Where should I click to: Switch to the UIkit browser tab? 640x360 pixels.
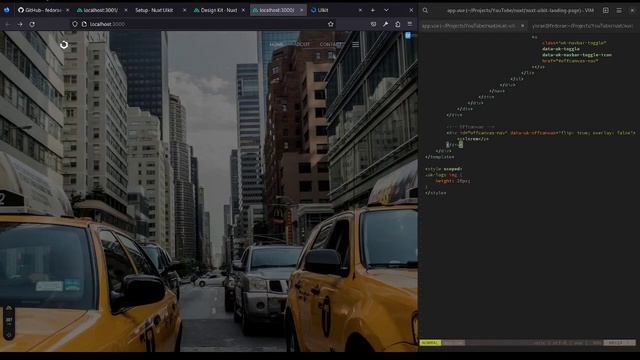tap(336, 10)
